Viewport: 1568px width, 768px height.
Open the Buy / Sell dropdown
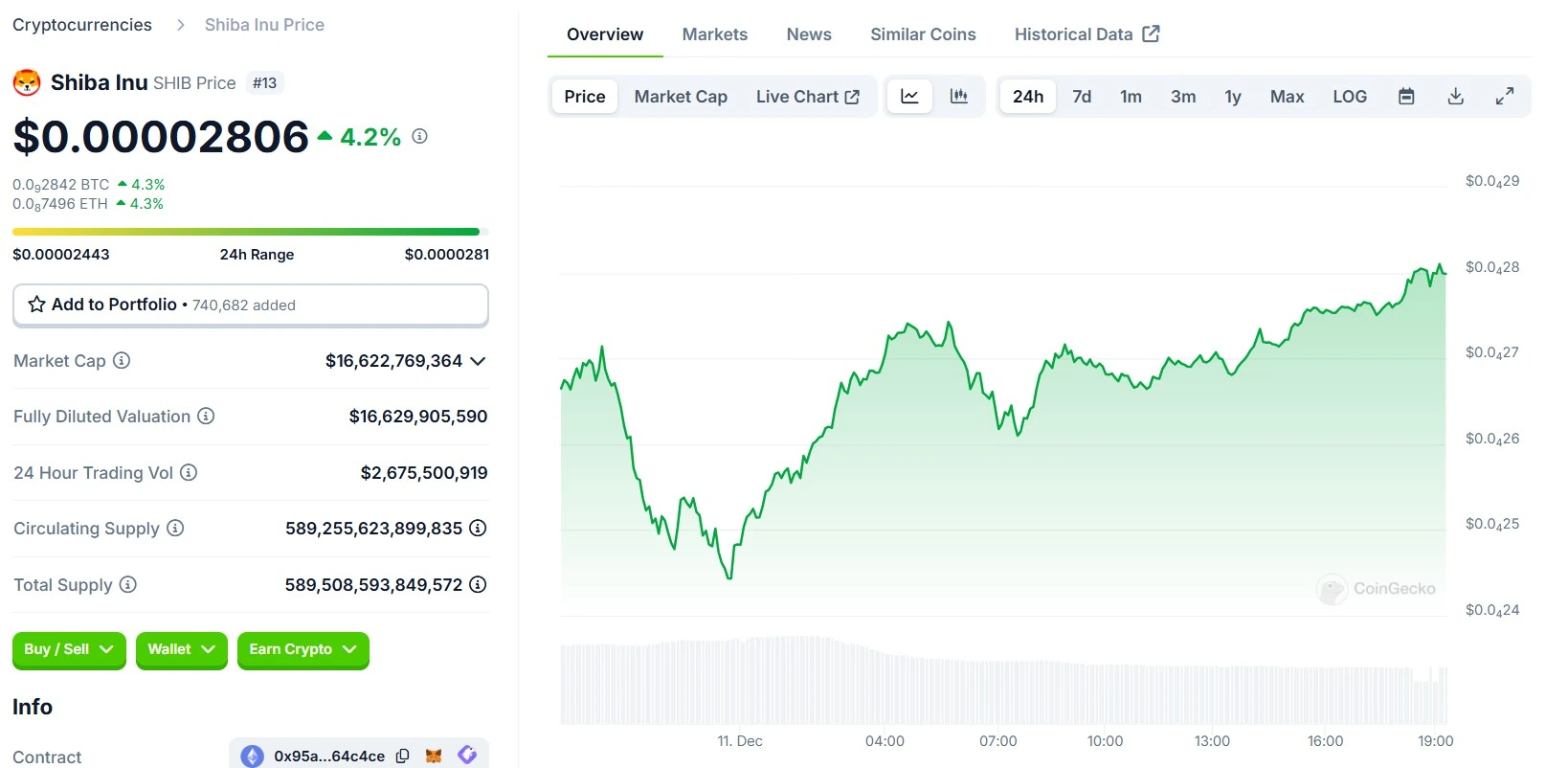pyautogui.click(x=69, y=649)
